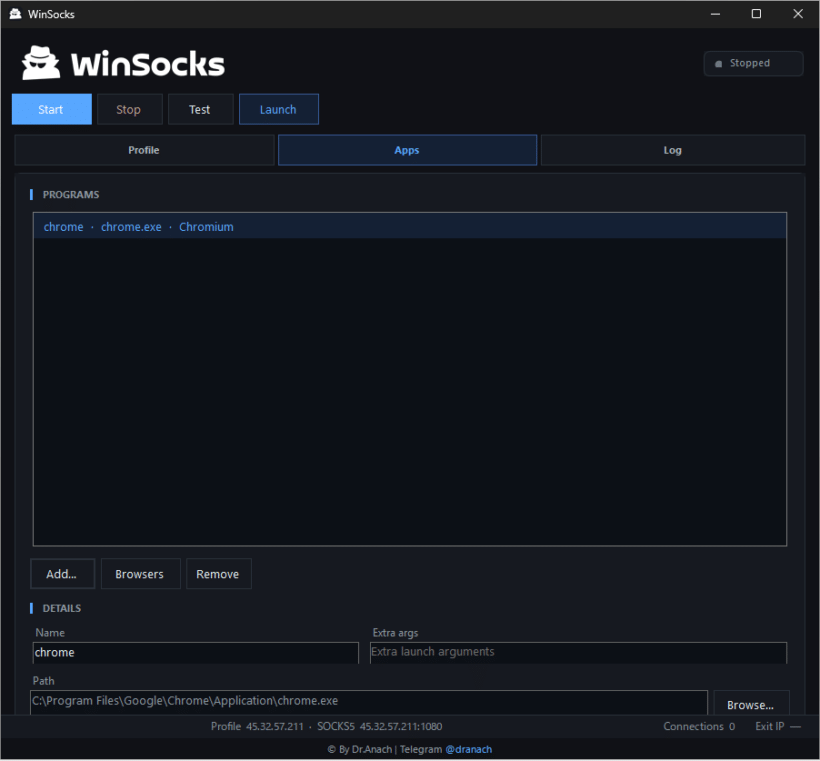Launch the selected program
This screenshot has width=820, height=761.
(279, 109)
